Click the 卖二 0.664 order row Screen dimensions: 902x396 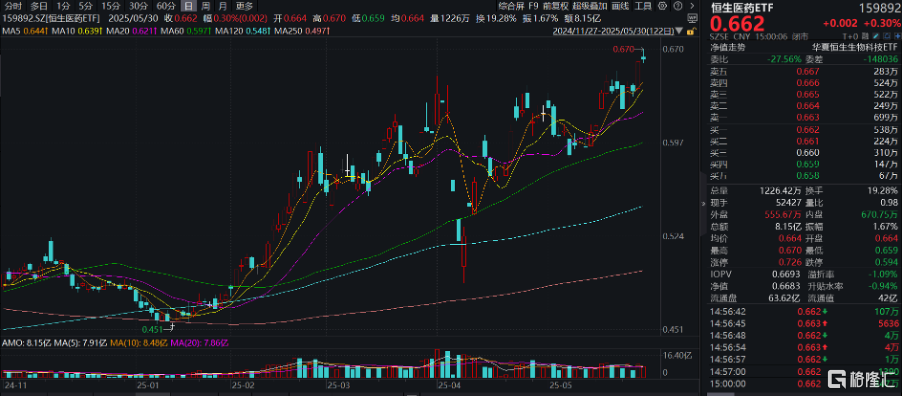pos(804,106)
